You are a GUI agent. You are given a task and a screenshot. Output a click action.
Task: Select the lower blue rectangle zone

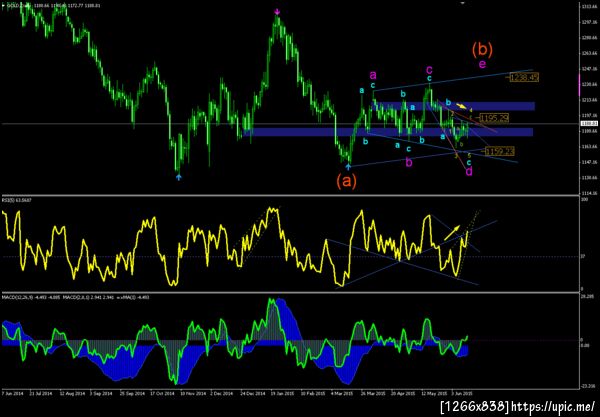[x=388, y=132]
